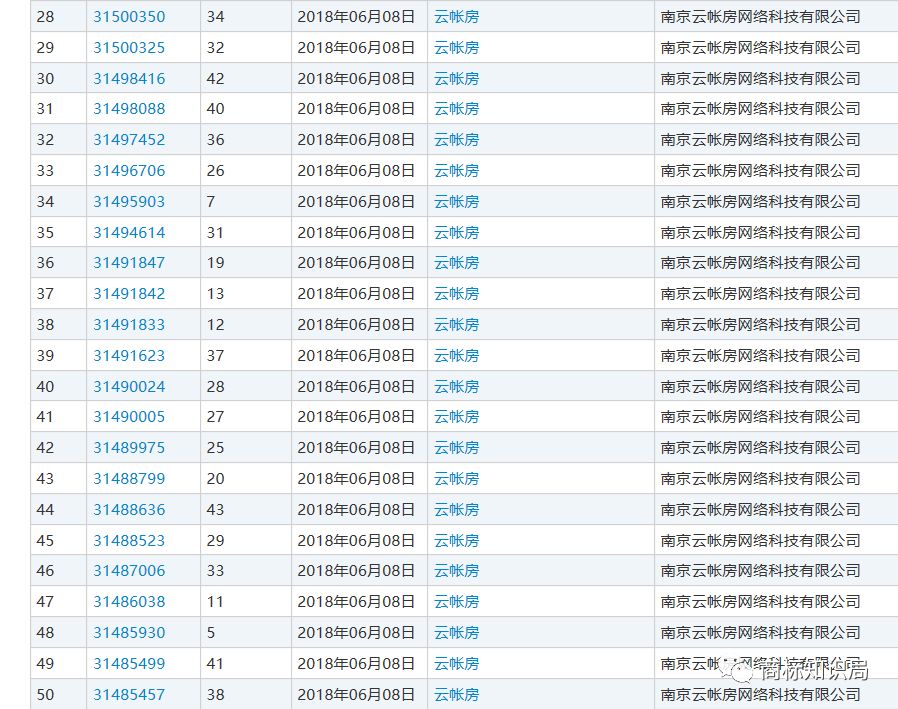Click registration link 31495903
The width and height of the screenshot is (898, 709).
129,202
